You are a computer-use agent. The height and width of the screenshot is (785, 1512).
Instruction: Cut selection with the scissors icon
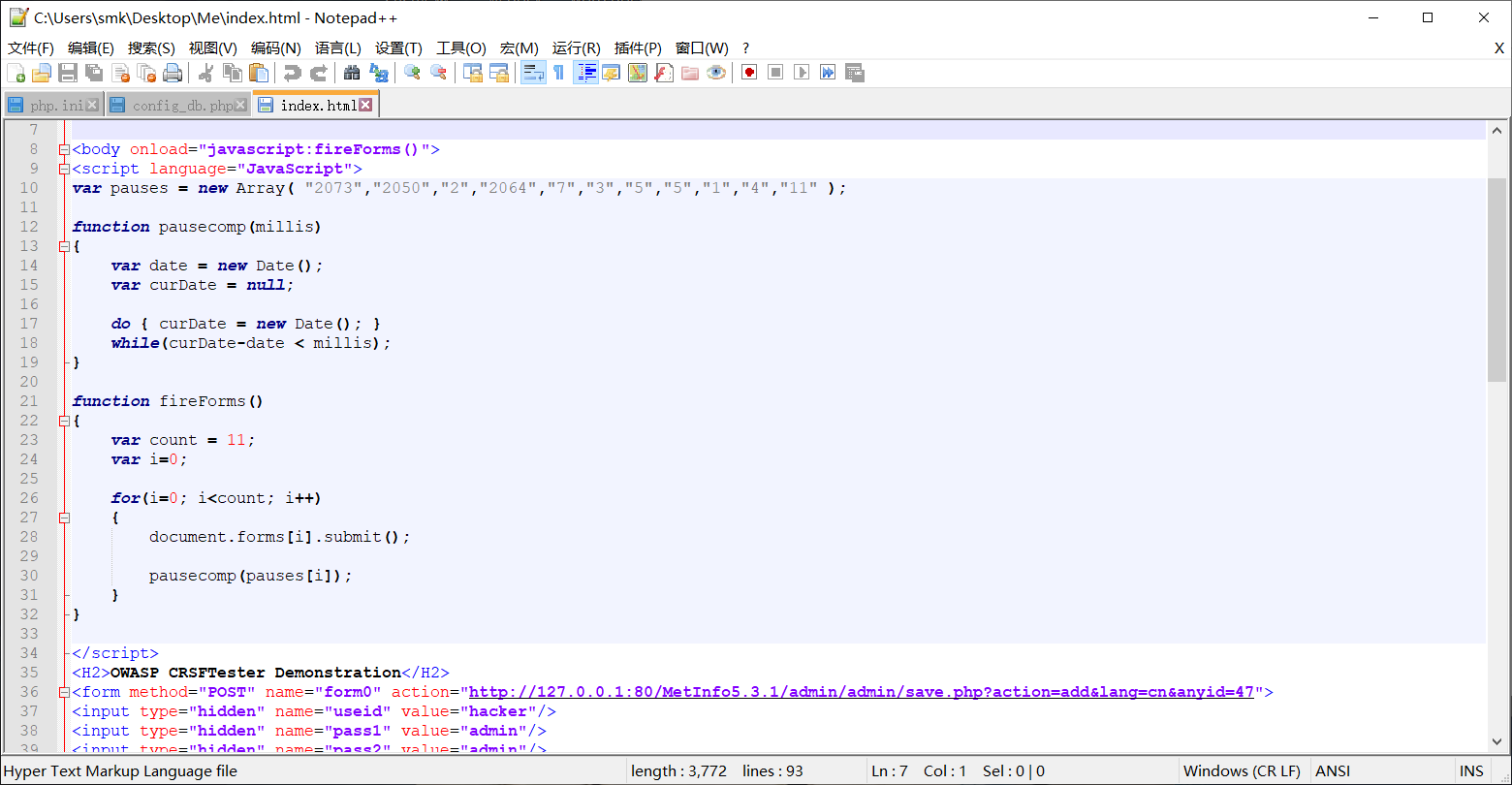[x=205, y=73]
